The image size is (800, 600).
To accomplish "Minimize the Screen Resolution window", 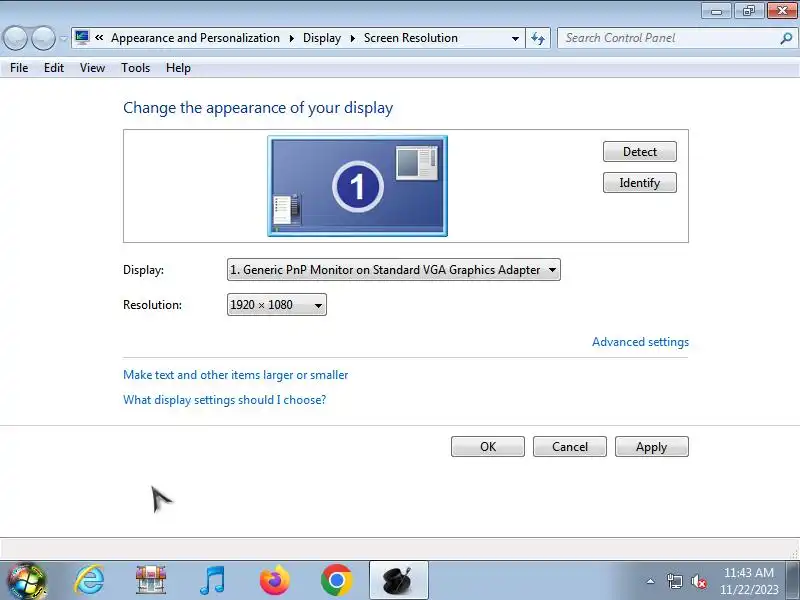I will [x=716, y=11].
